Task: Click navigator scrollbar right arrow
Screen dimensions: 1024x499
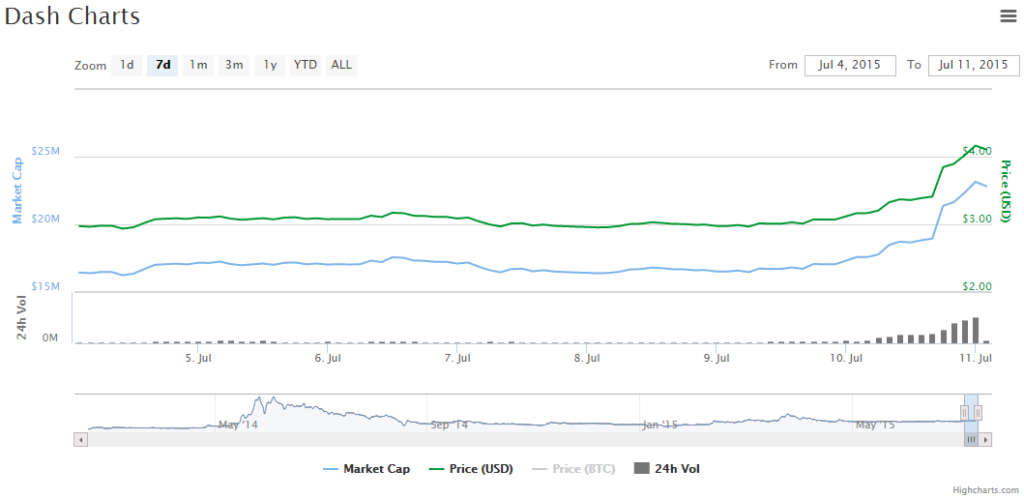Action: [985, 440]
